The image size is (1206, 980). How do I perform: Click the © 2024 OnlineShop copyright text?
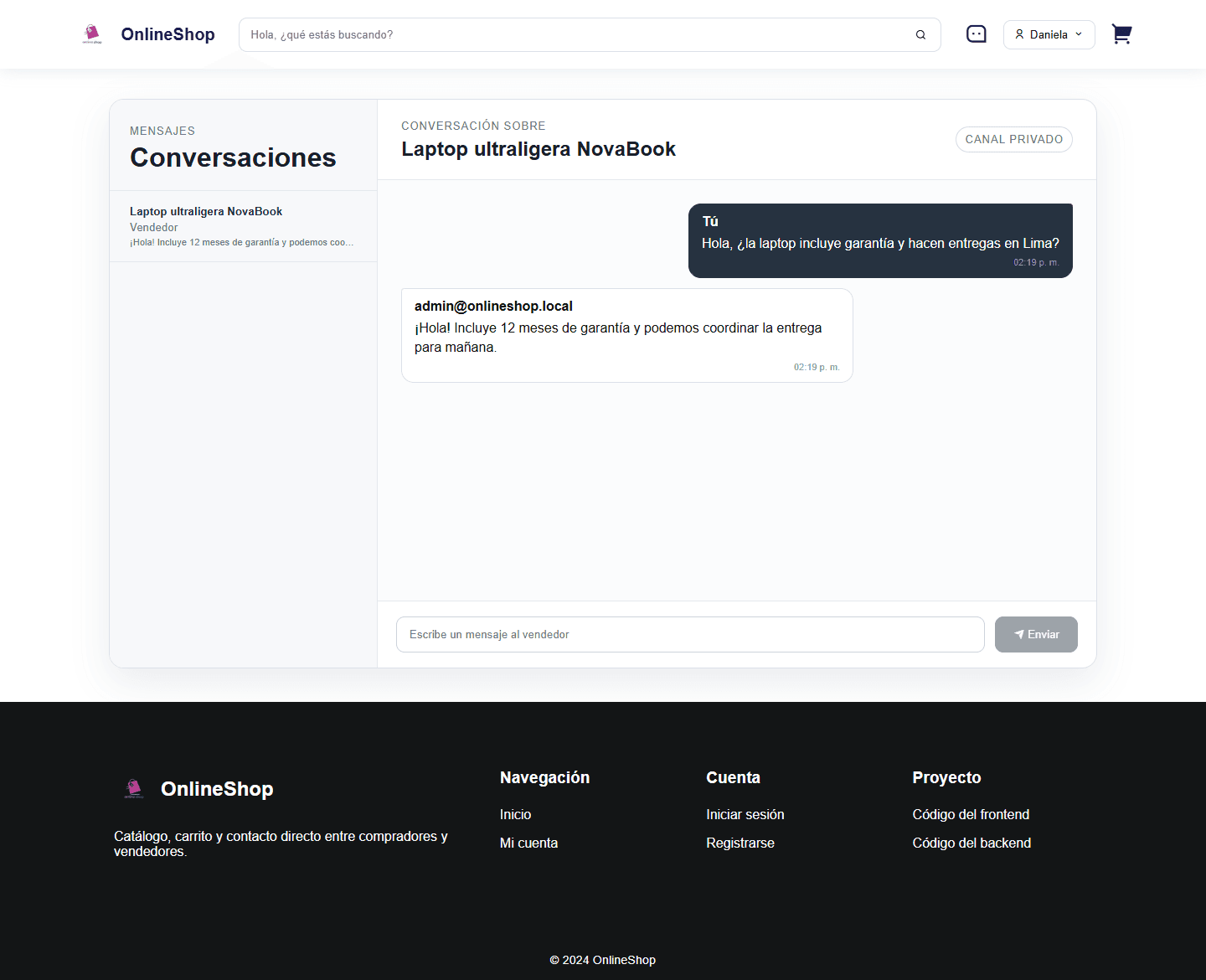tap(603, 960)
